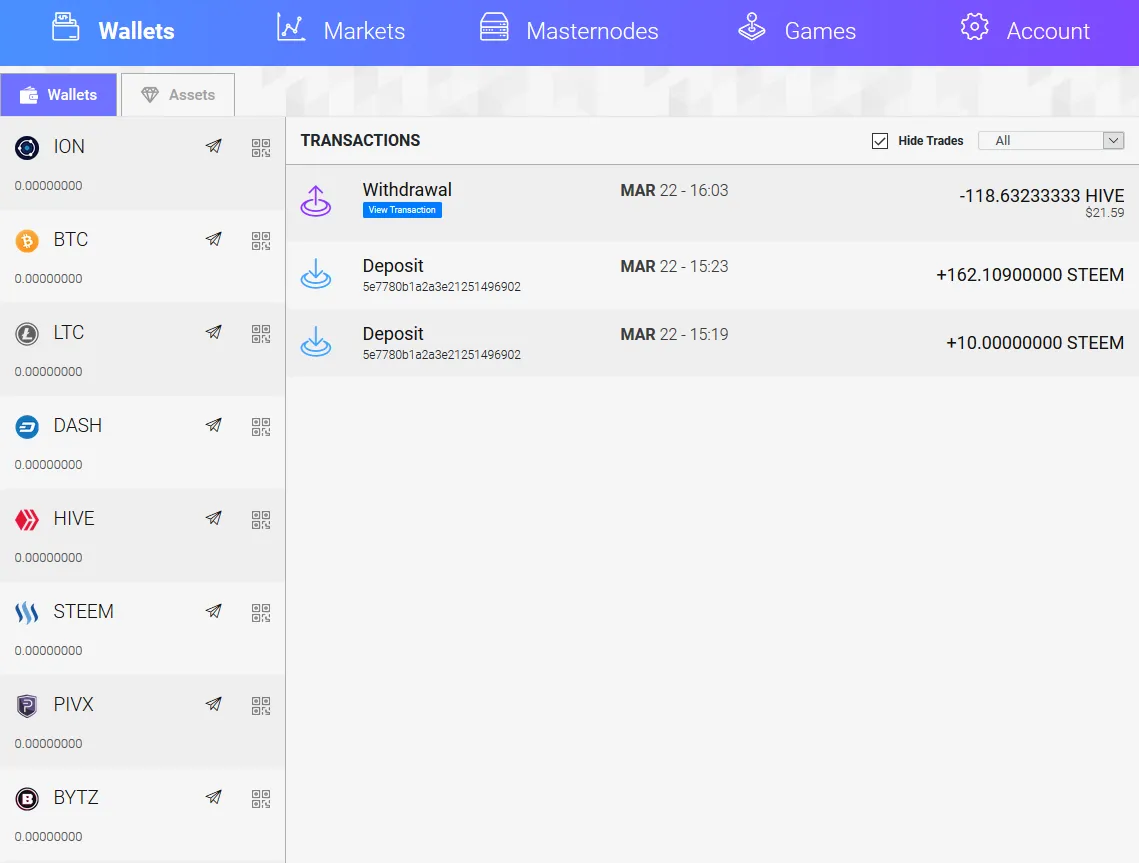Image resolution: width=1139 pixels, height=863 pixels.
Task: Click the MAR 22 - 15:23 timestamp
Action: [x=674, y=267]
